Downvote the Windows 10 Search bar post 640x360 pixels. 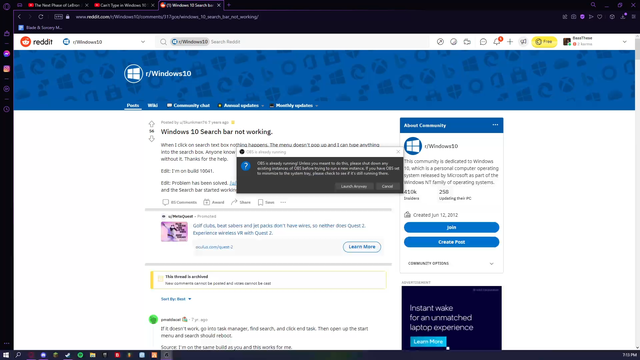[151, 139]
